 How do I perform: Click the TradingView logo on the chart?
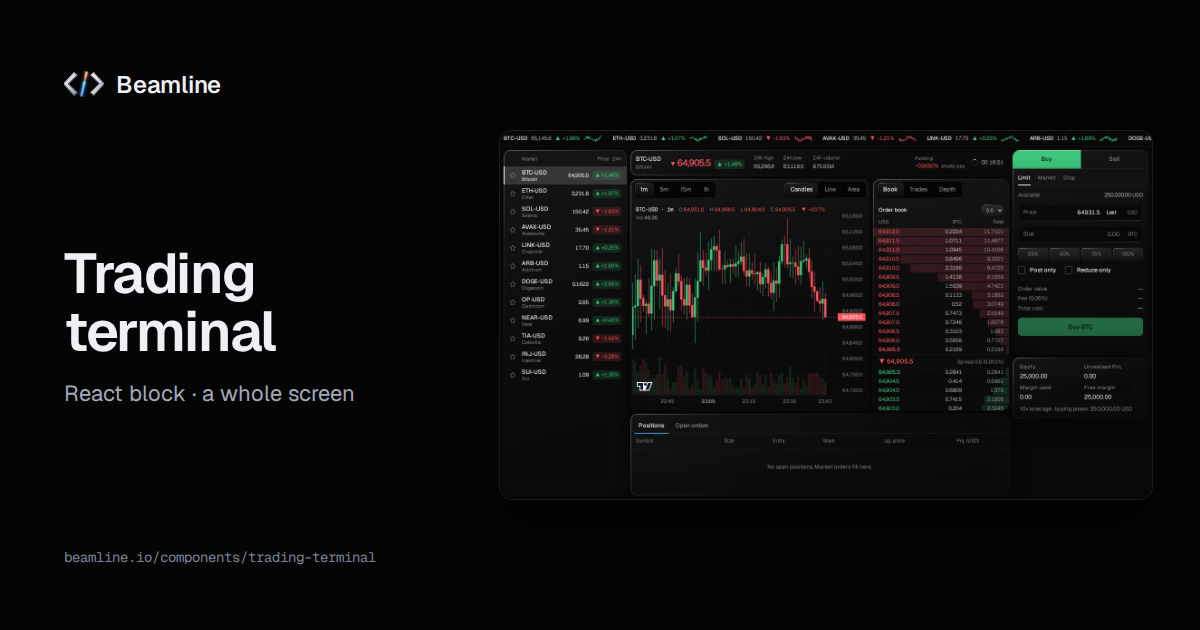pos(645,387)
